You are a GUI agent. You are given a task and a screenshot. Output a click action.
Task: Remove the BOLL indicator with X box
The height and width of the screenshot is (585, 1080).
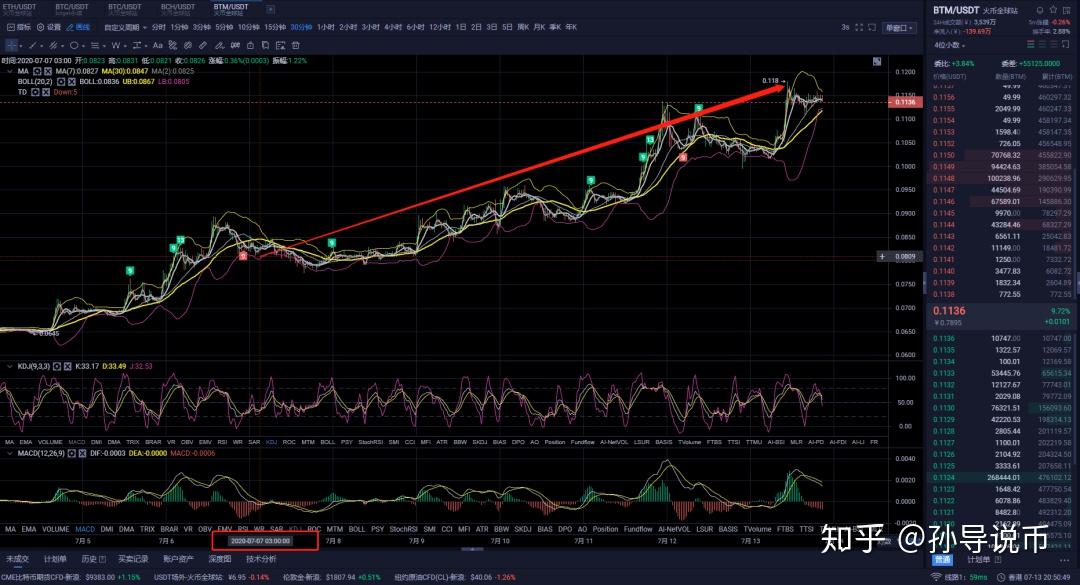click(x=72, y=82)
